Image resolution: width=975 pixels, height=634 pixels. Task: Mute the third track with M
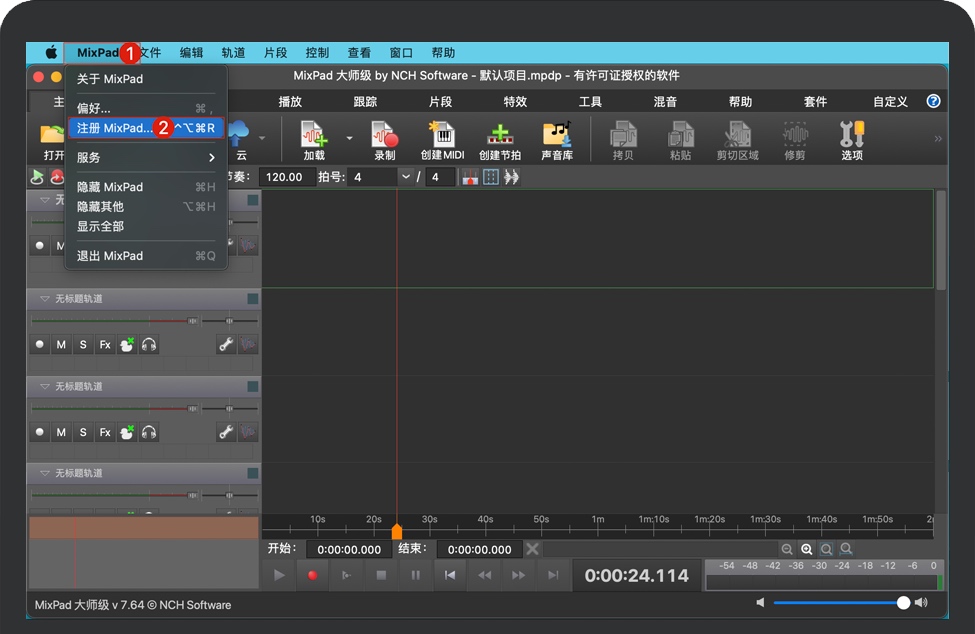61,432
